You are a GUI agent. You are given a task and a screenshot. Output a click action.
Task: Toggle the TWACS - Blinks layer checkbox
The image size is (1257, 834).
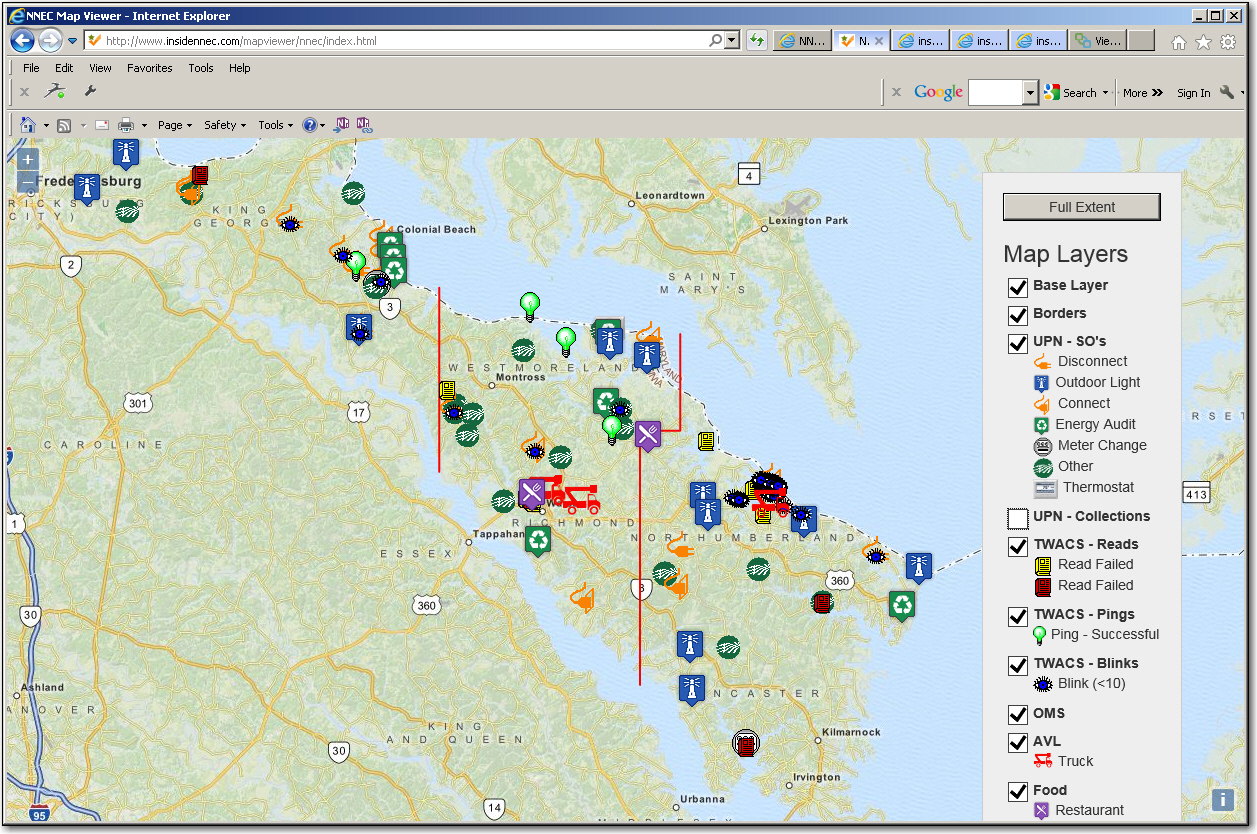click(x=1017, y=665)
